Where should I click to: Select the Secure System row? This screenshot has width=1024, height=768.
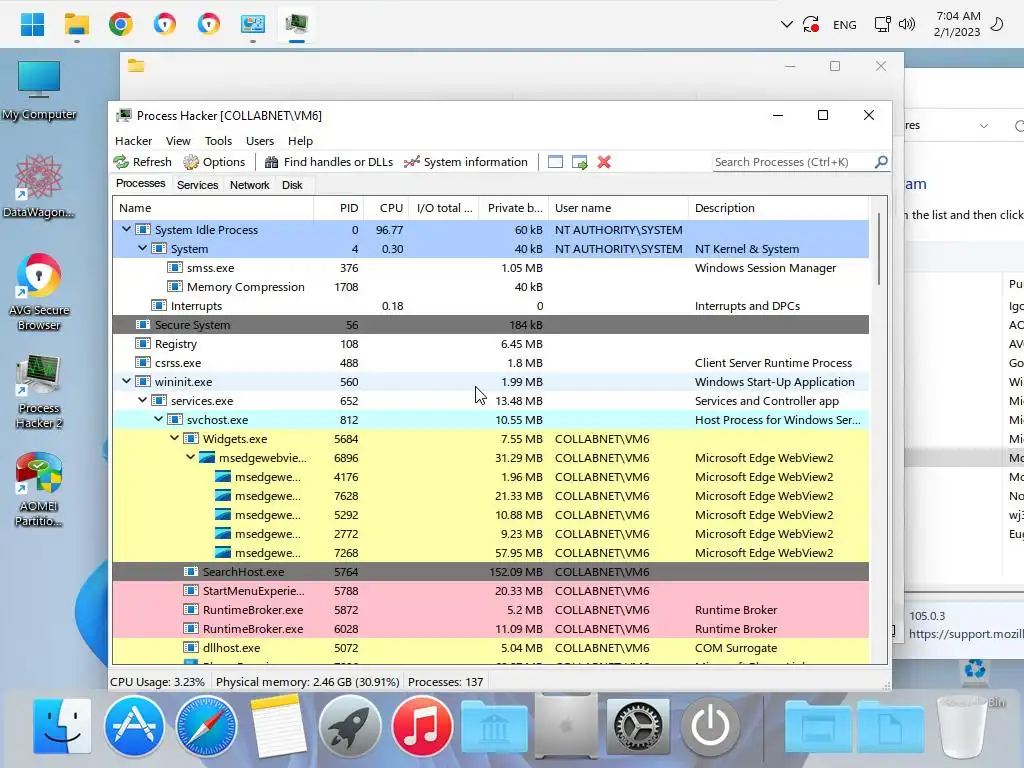tap(490, 325)
